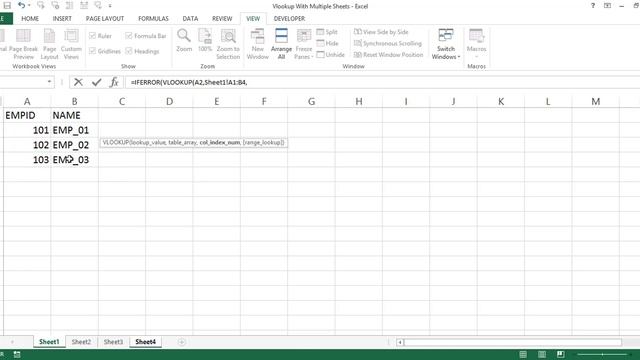
Task: Click the Hide window button
Action: tap(327, 43)
